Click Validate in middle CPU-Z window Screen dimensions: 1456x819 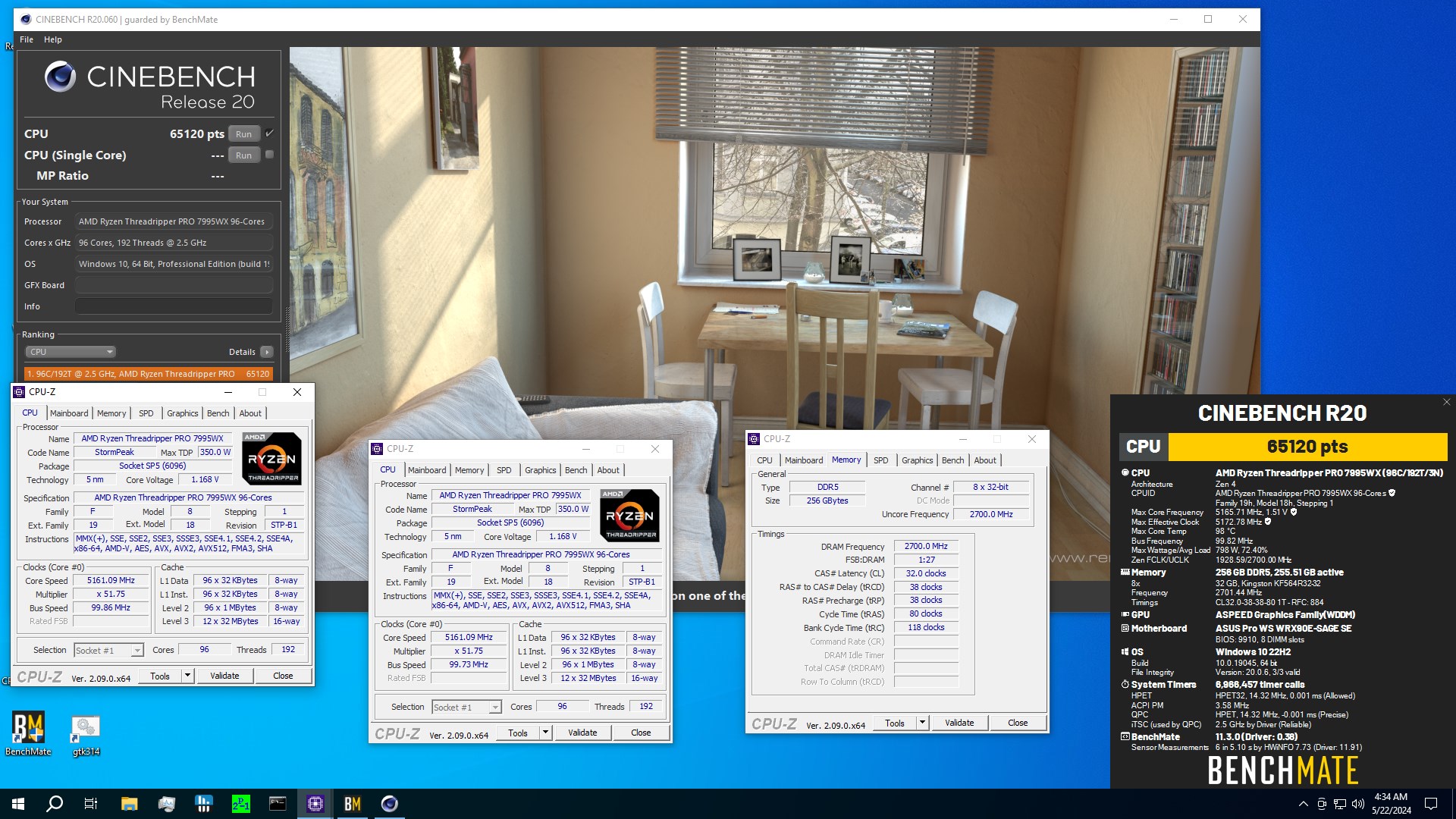coord(582,733)
